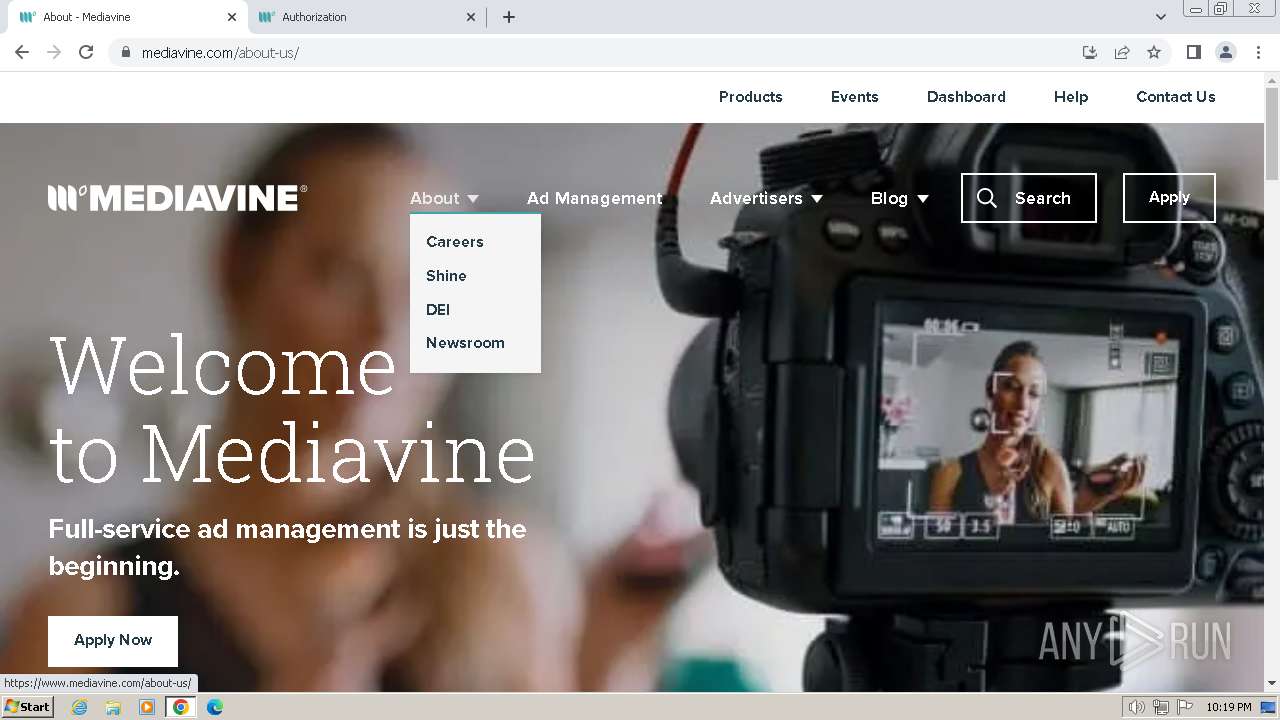Click the taskbar clock 10:19 PM
1280x720 pixels.
[x=1229, y=707]
